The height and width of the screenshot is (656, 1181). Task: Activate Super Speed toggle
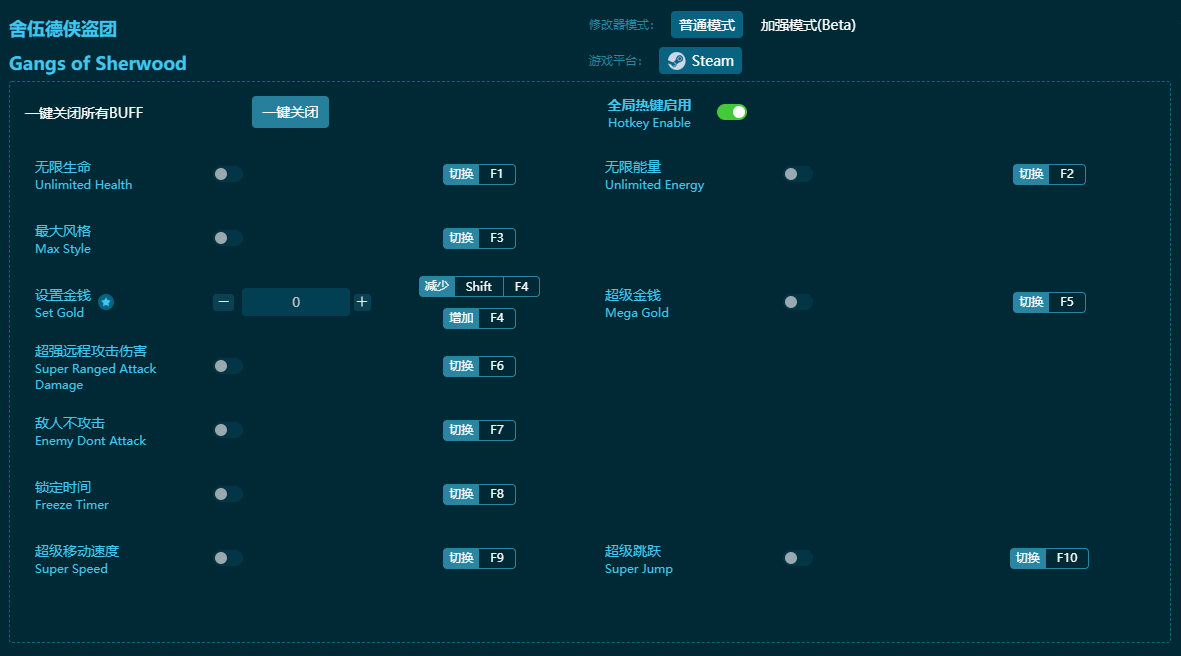[228, 558]
